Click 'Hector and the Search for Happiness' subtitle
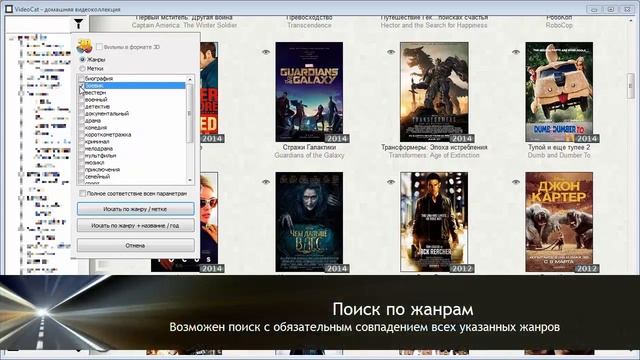The height and width of the screenshot is (360, 640). [434, 25]
